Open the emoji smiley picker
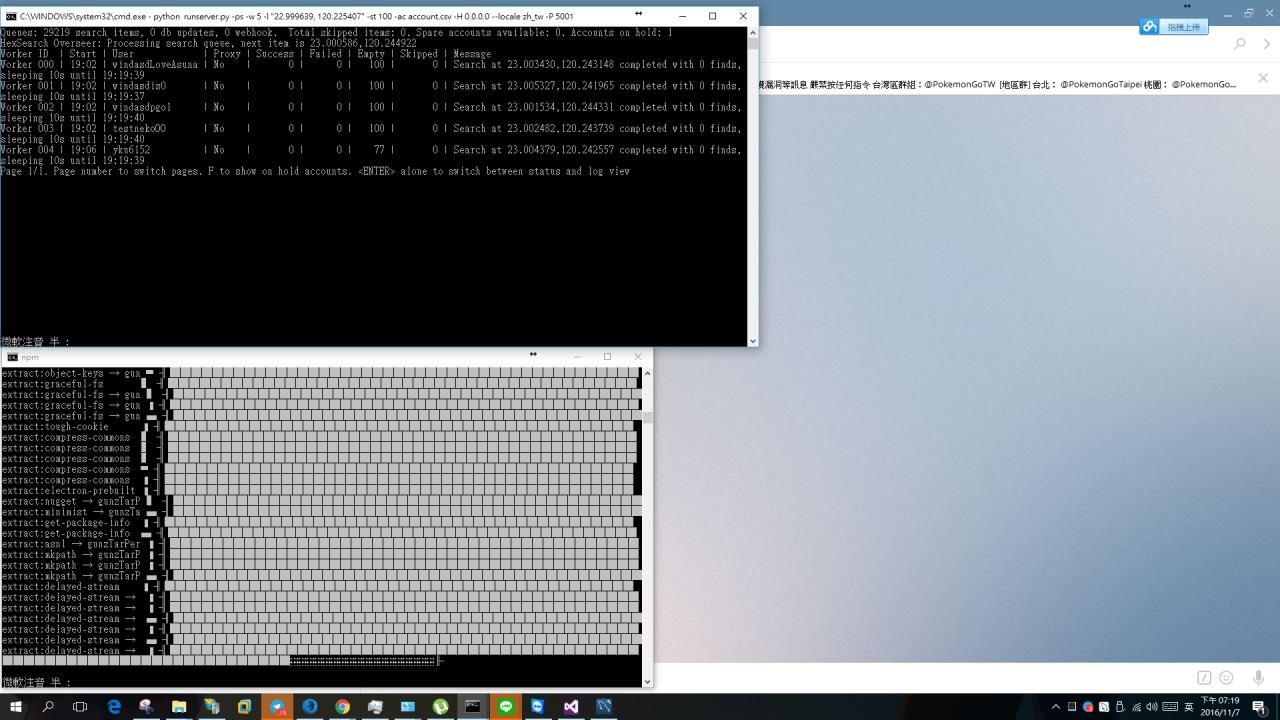The image size is (1280, 720). [x=1226, y=677]
